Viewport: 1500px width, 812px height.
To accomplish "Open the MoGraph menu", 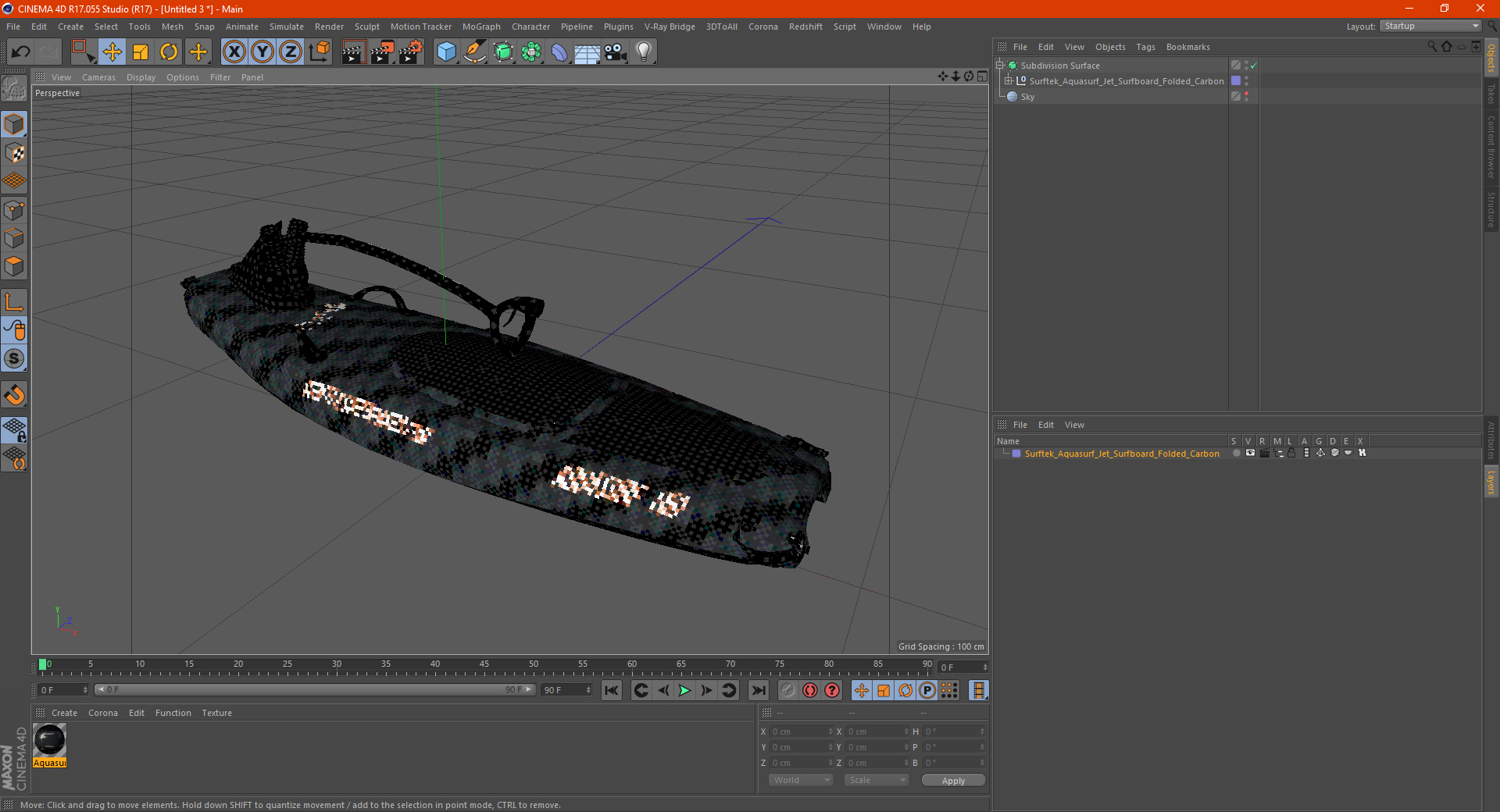I will coord(481,27).
